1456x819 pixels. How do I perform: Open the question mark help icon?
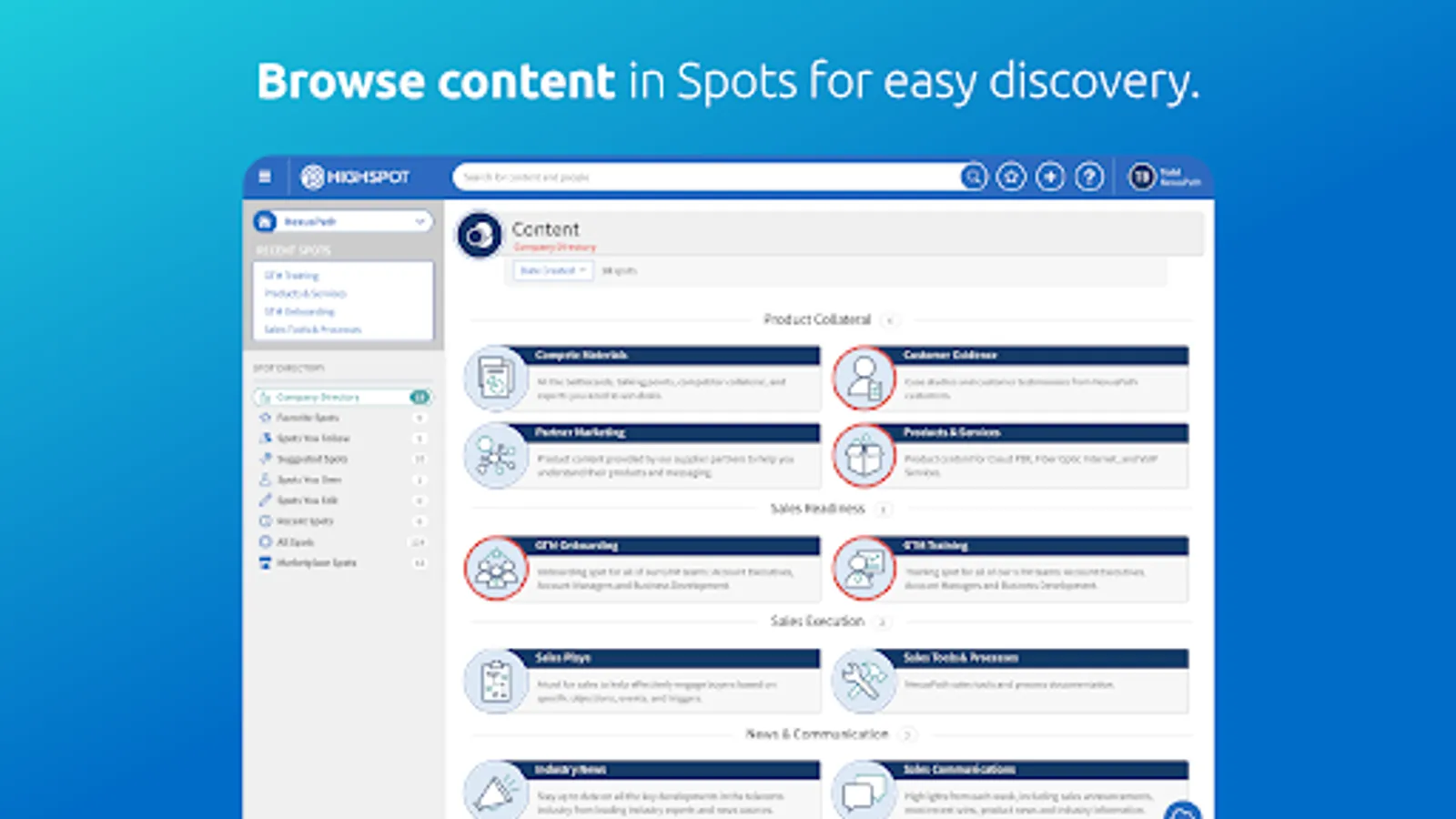coord(1089,177)
